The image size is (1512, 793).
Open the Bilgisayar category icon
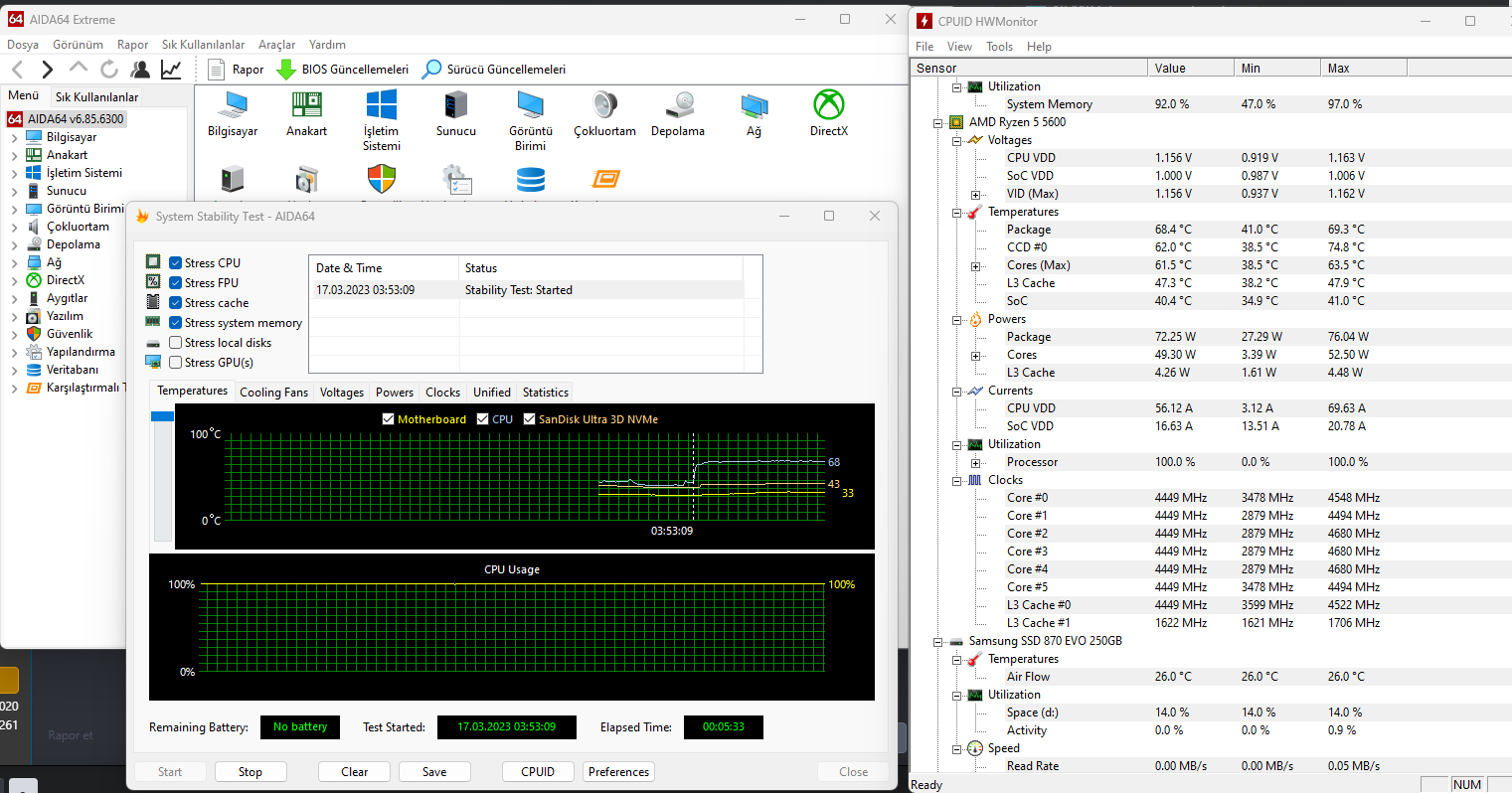click(x=233, y=104)
